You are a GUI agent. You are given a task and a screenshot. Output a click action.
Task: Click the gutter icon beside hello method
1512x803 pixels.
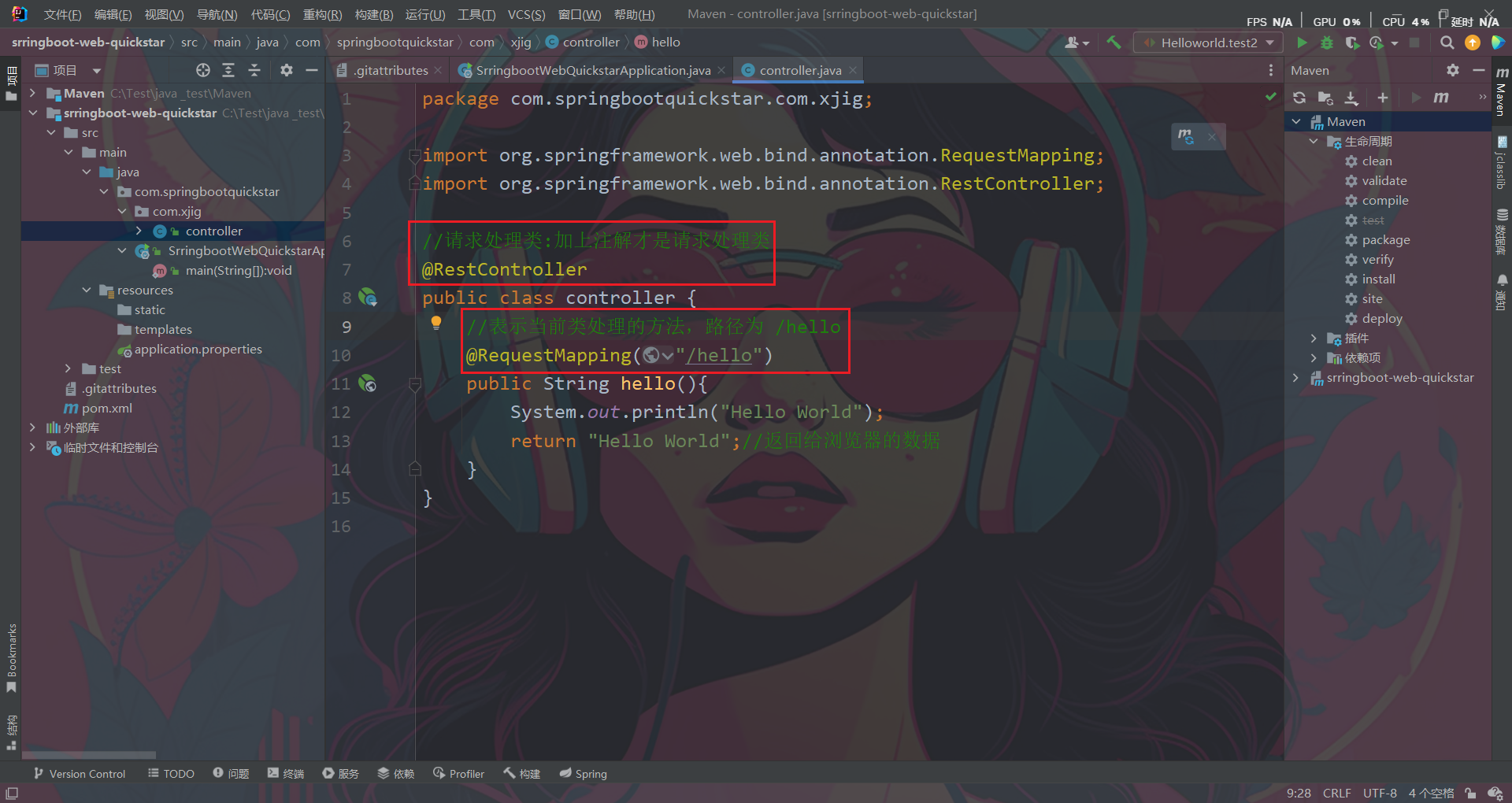tap(368, 383)
